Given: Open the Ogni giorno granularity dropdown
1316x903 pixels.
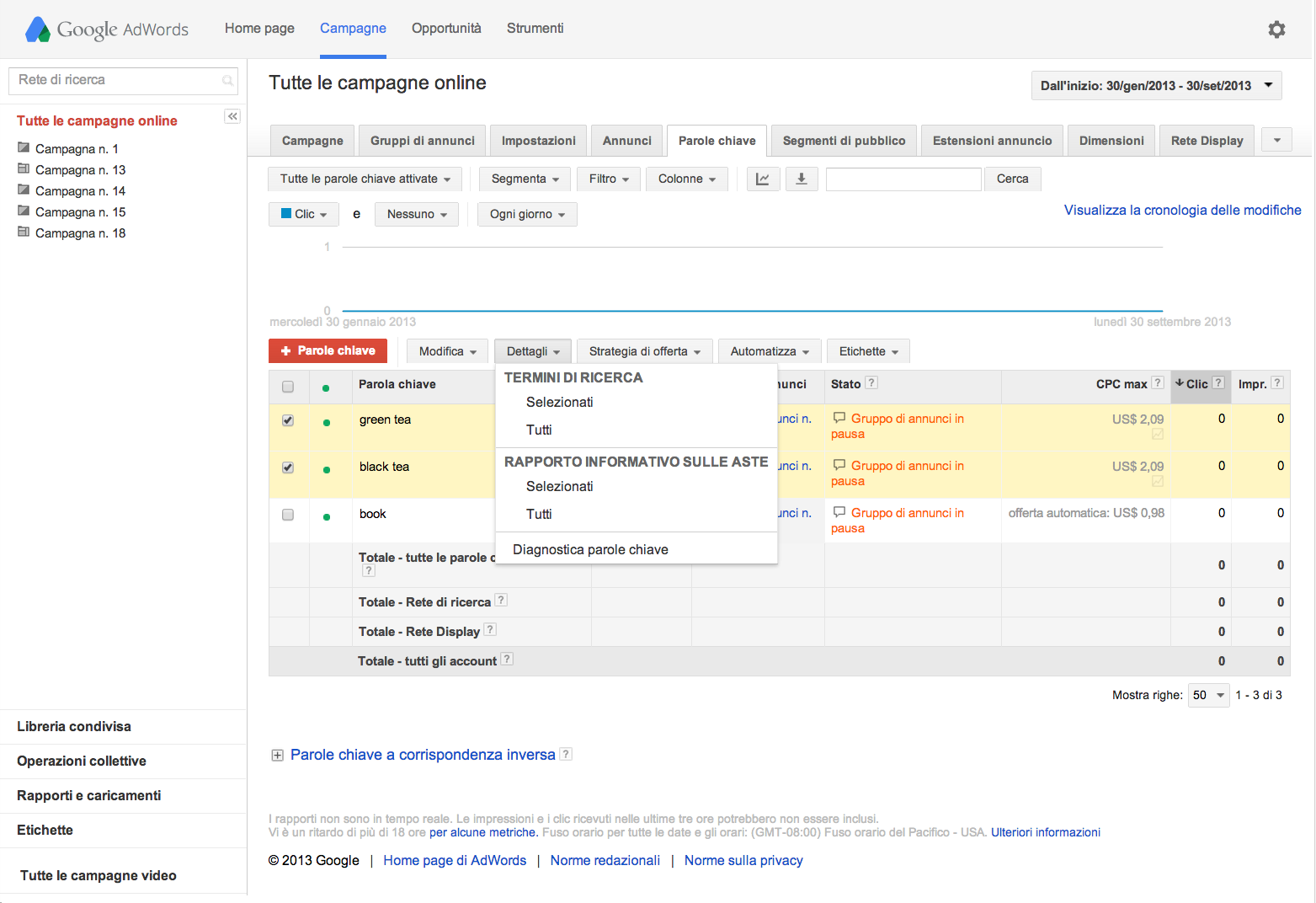Looking at the screenshot, I should point(527,214).
